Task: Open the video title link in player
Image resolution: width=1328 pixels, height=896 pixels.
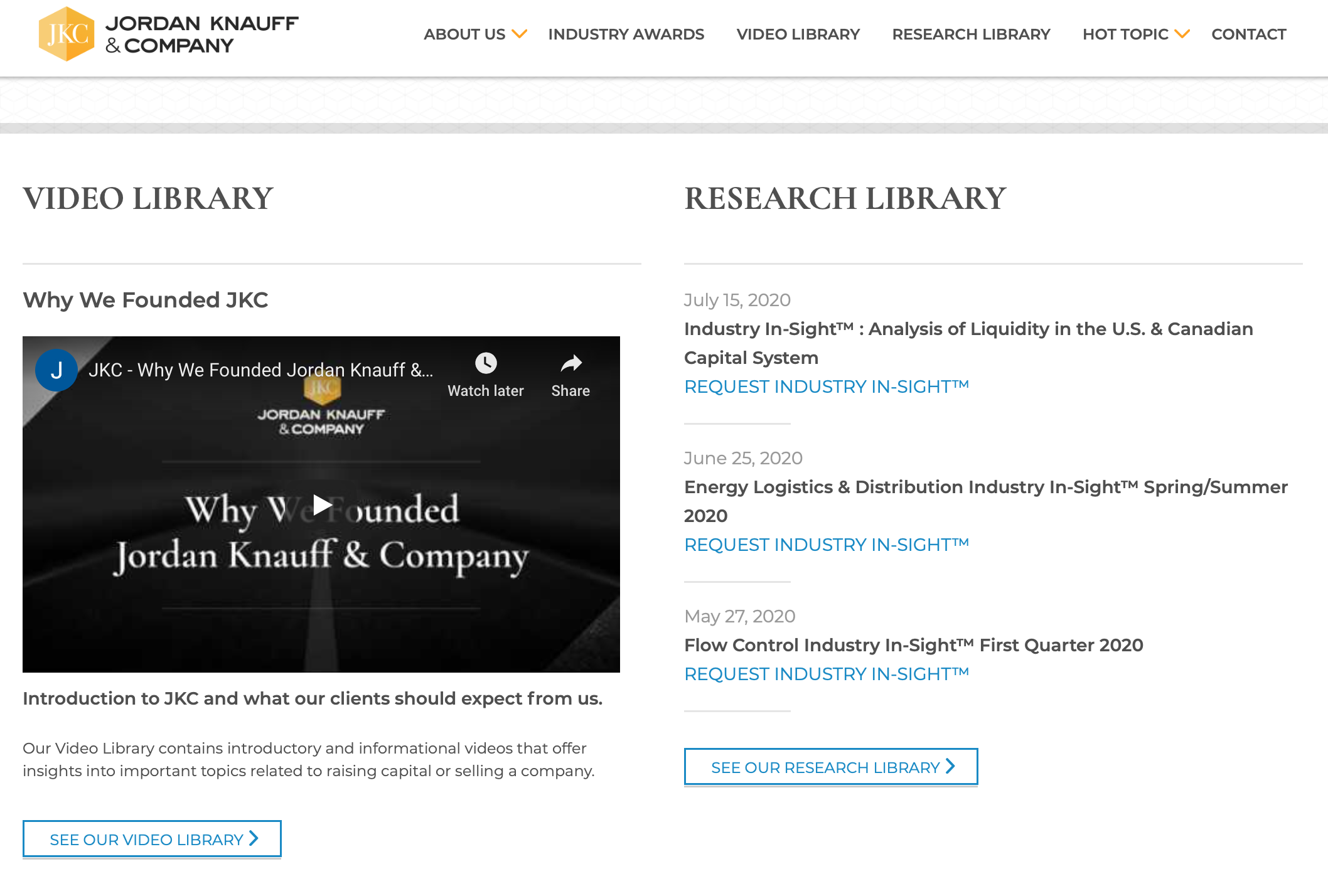Action: click(x=261, y=370)
